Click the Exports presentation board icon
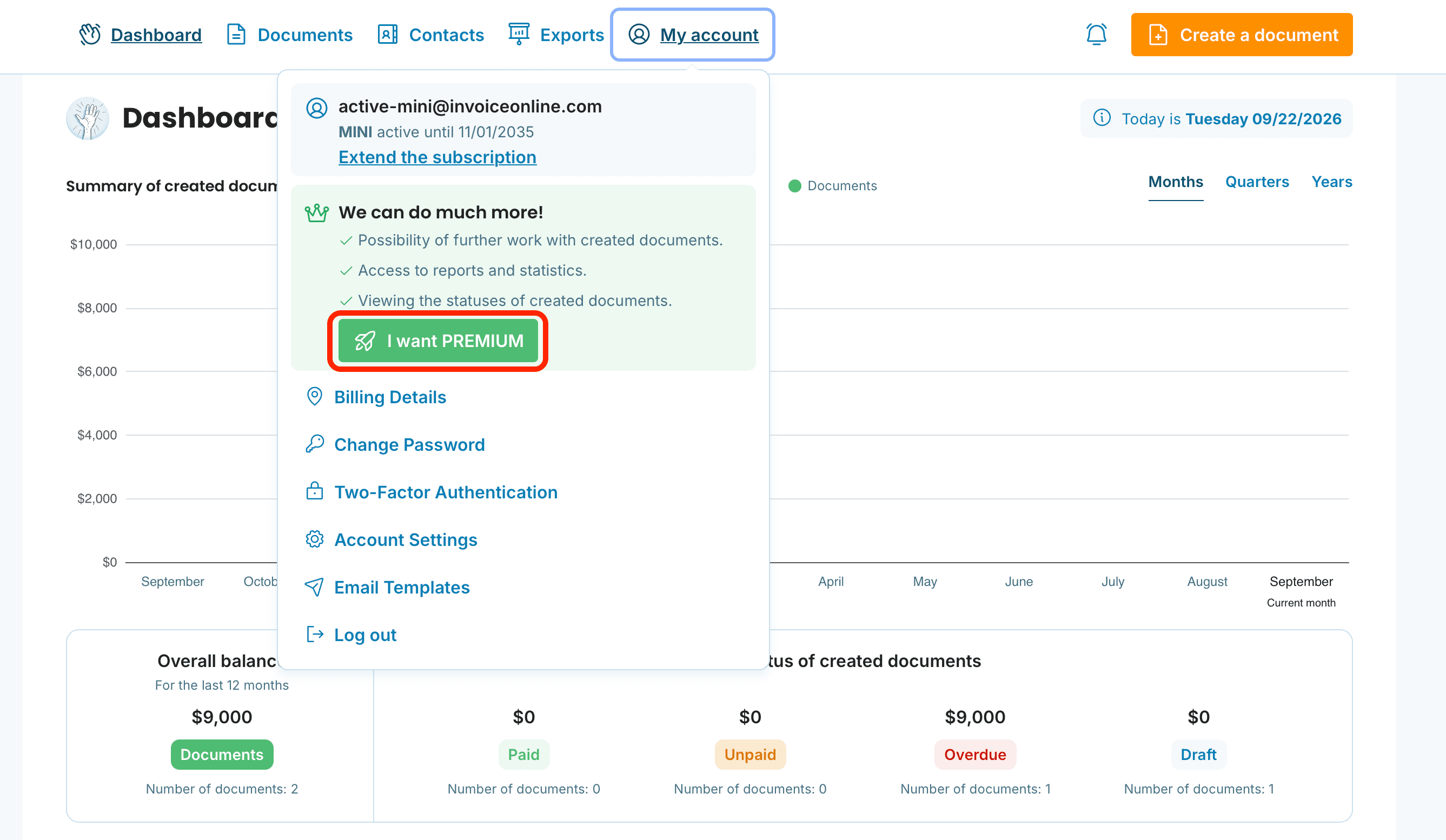This screenshot has width=1446, height=840. coord(519,35)
